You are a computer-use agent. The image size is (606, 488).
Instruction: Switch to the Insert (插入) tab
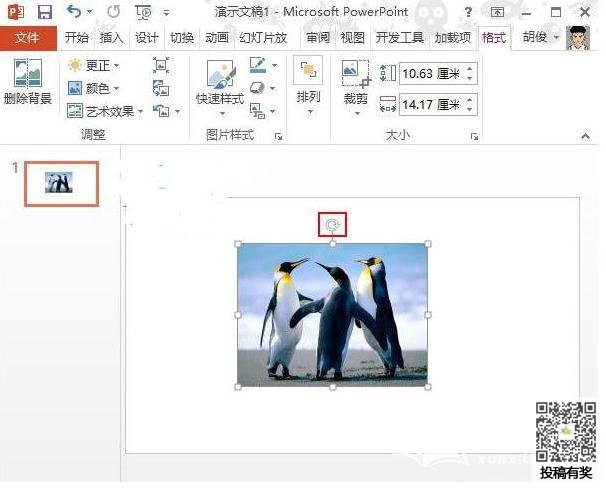112,38
